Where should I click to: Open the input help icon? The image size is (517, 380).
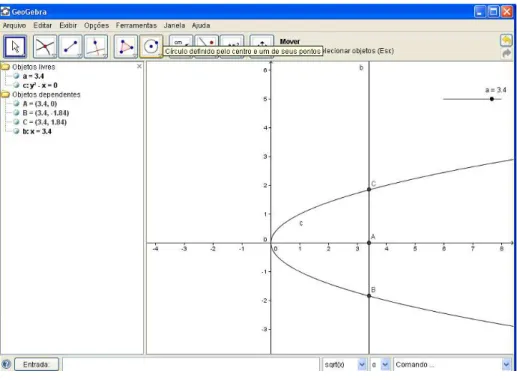coord(6,364)
